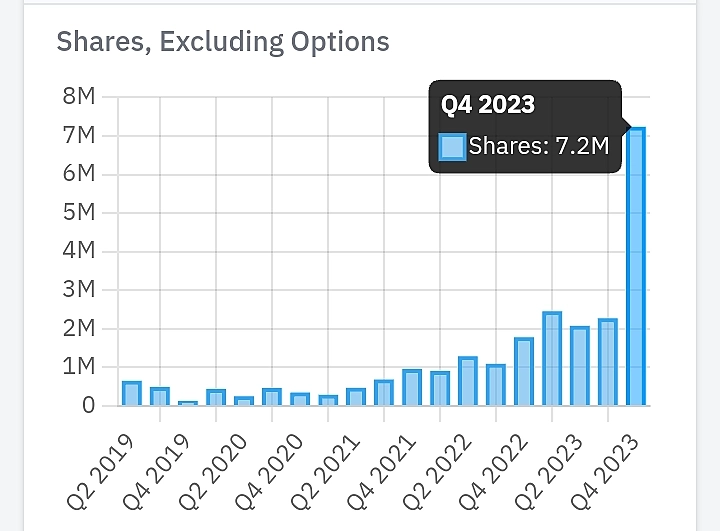The image size is (720, 531).
Task: Click the Q4 2021 bar
Action: click(412, 387)
